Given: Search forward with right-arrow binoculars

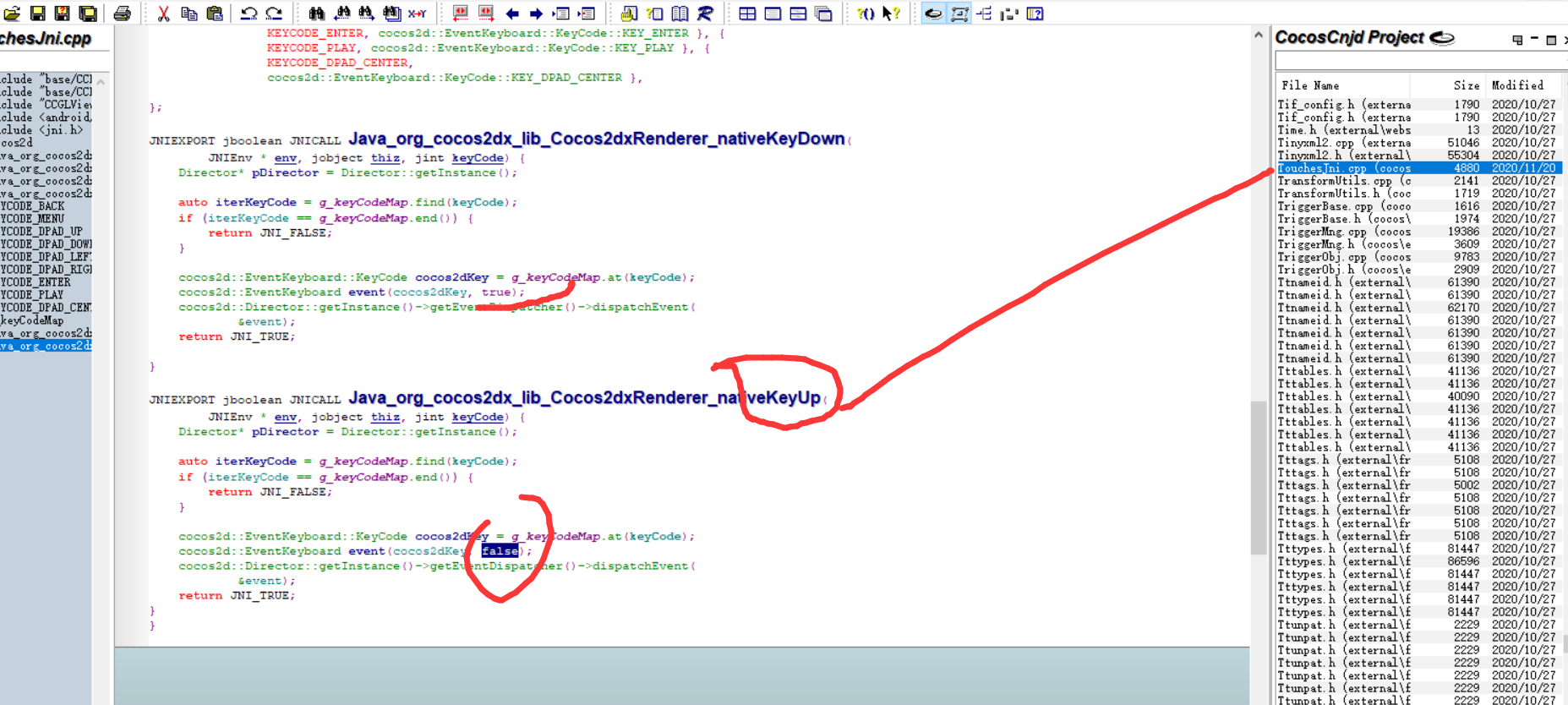Looking at the screenshot, I should point(367,14).
